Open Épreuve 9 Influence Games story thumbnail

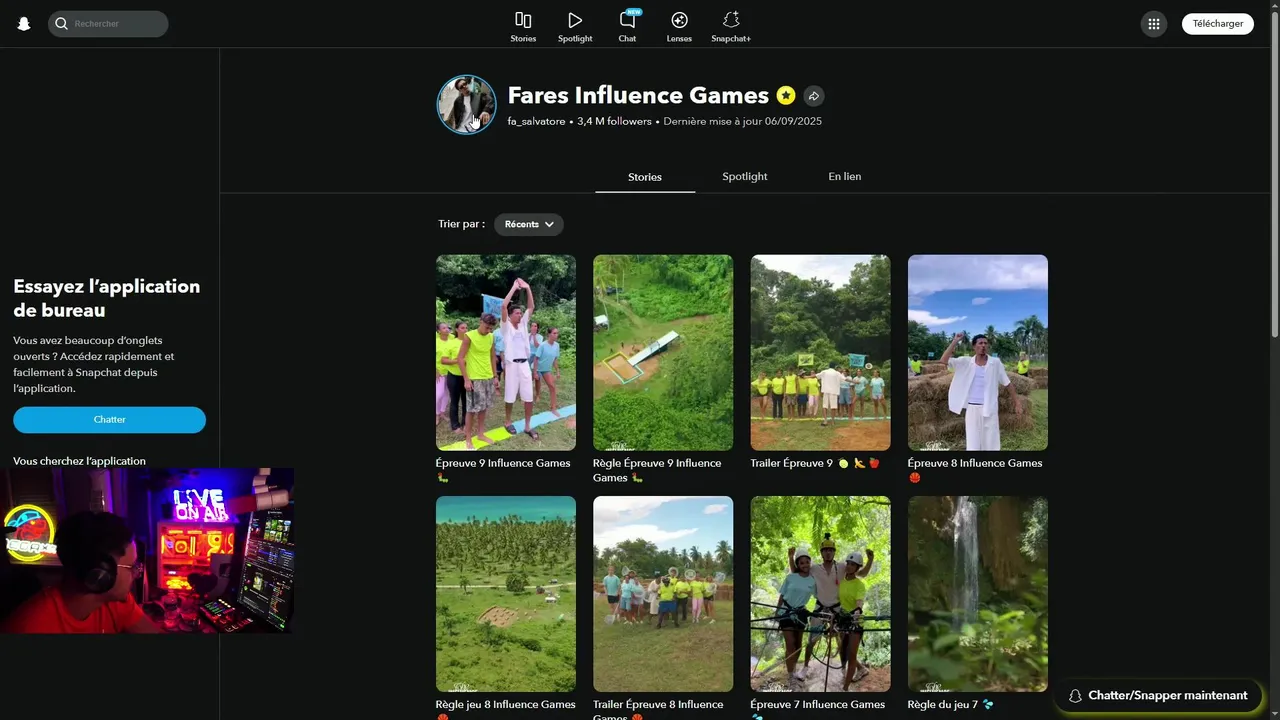506,352
